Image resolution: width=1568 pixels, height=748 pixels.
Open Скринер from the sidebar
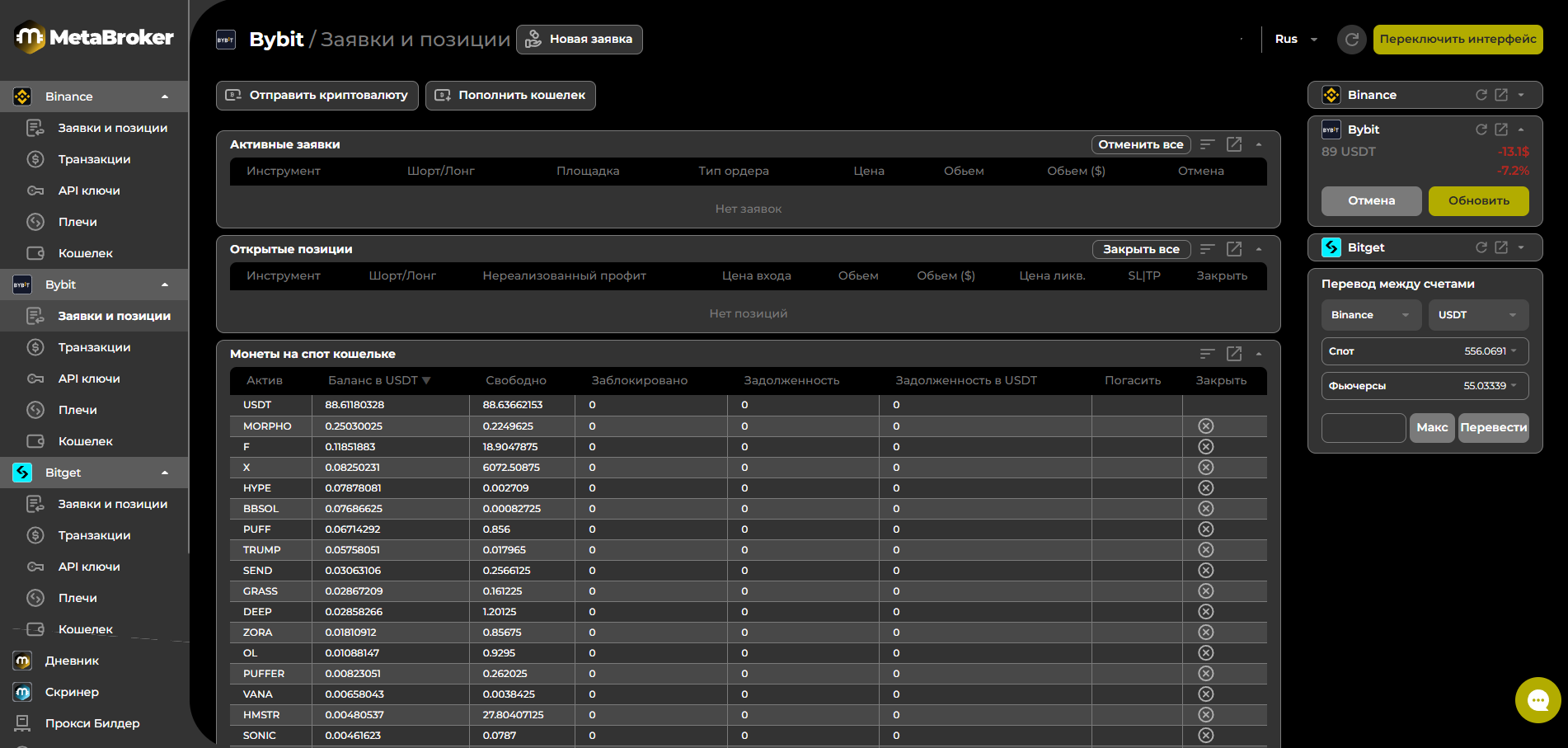pos(72,692)
